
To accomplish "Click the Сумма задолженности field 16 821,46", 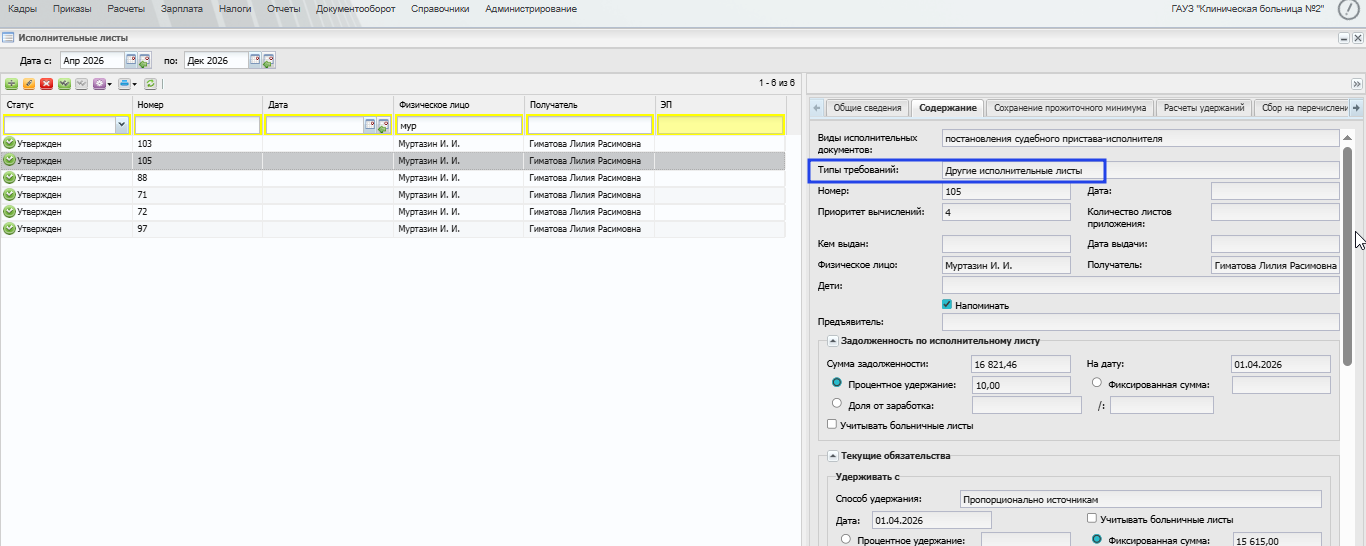I will [1021, 364].
